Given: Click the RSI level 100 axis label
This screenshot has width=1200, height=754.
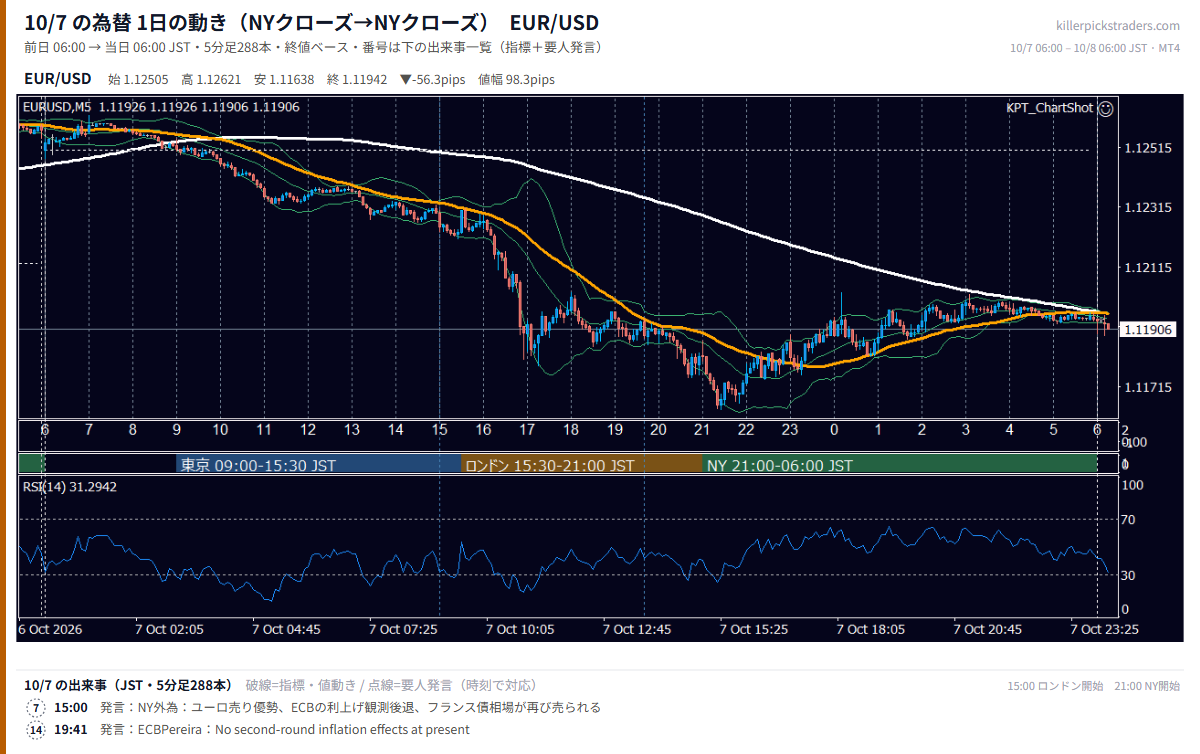Looking at the screenshot, I should coord(1134,485).
